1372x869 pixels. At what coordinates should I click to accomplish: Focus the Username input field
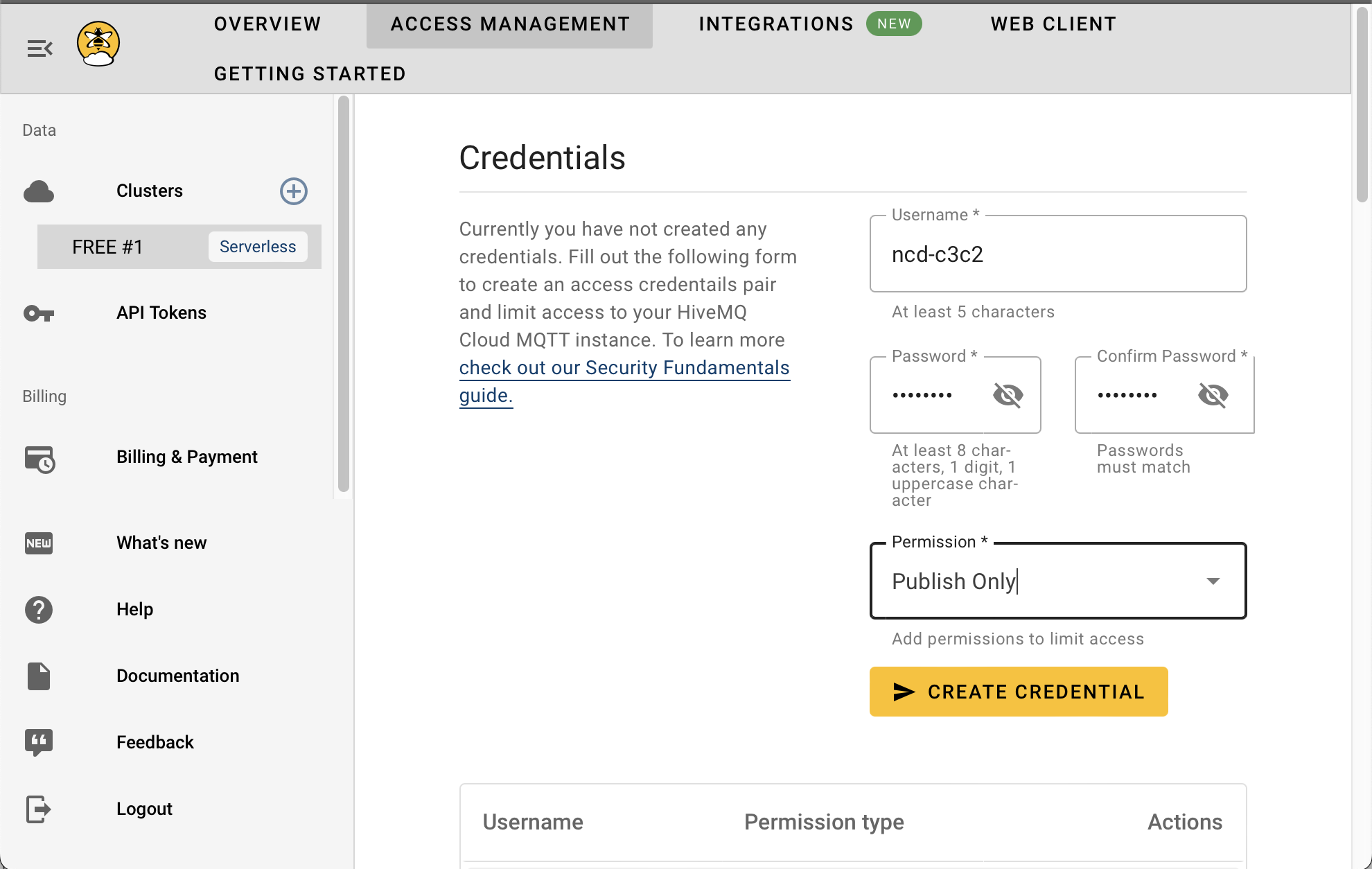pos(1057,254)
